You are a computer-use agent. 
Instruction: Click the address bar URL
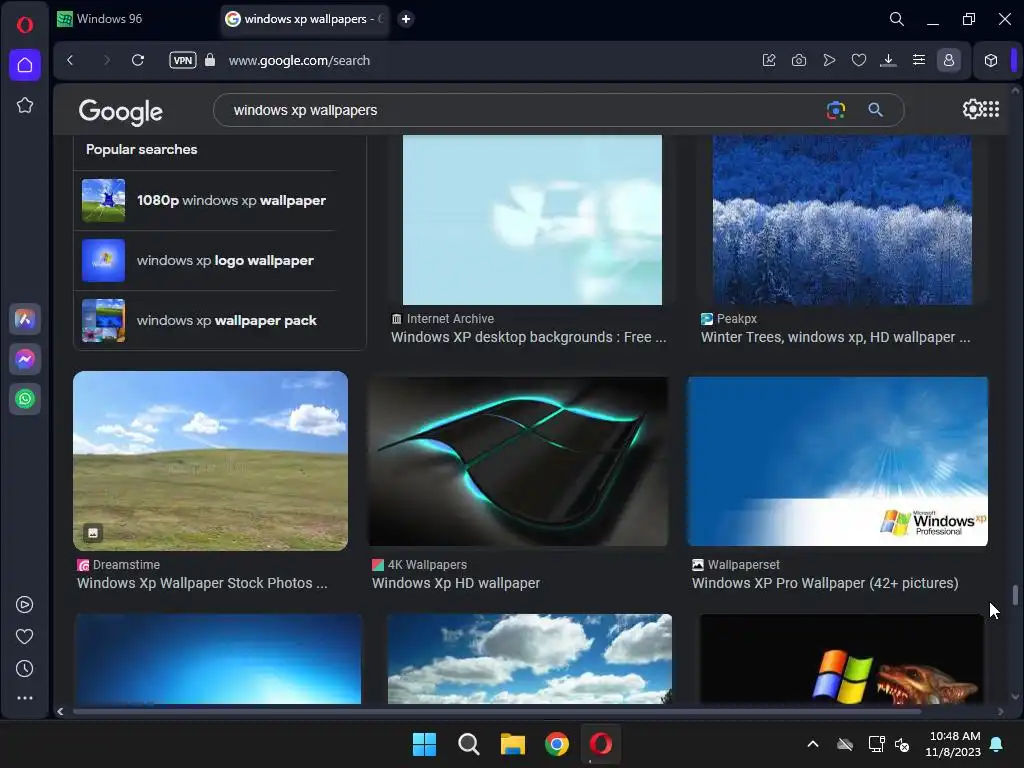[299, 61]
